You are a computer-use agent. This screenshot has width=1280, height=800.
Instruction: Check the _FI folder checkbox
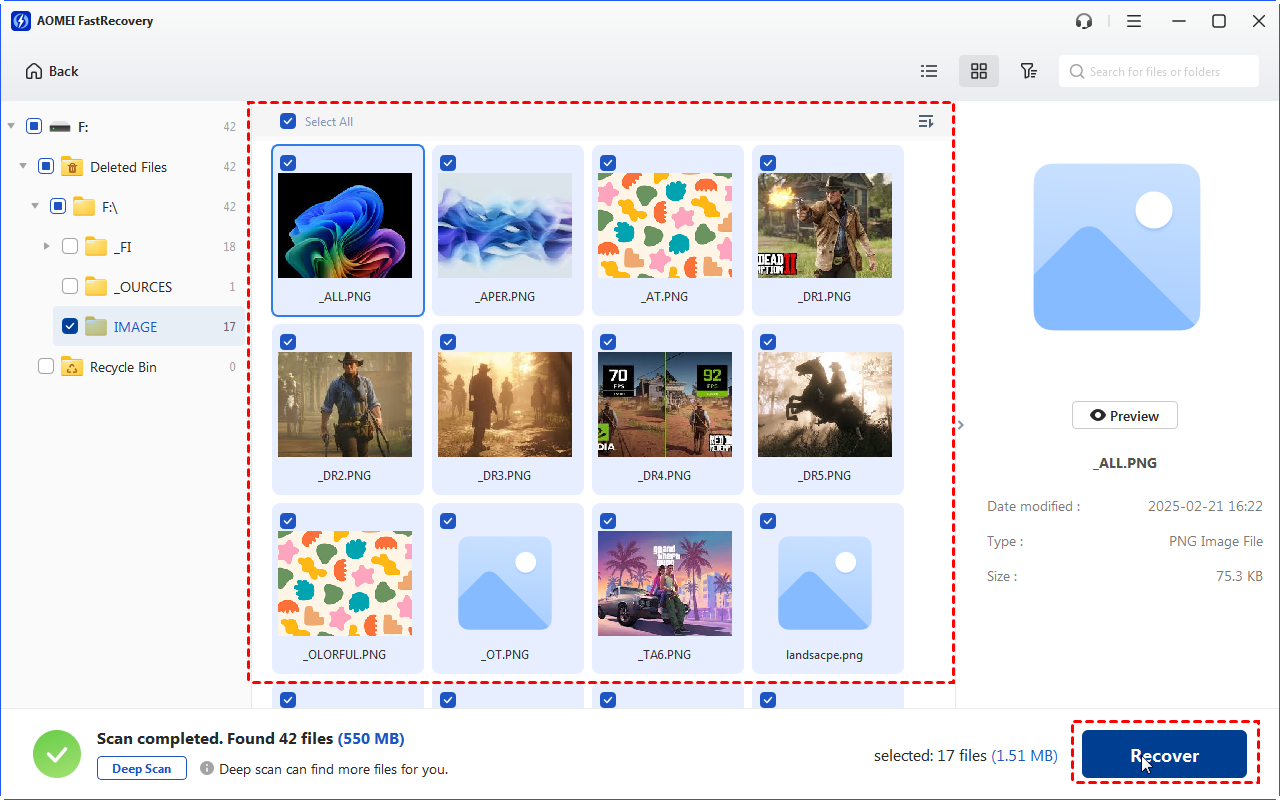[70, 247]
